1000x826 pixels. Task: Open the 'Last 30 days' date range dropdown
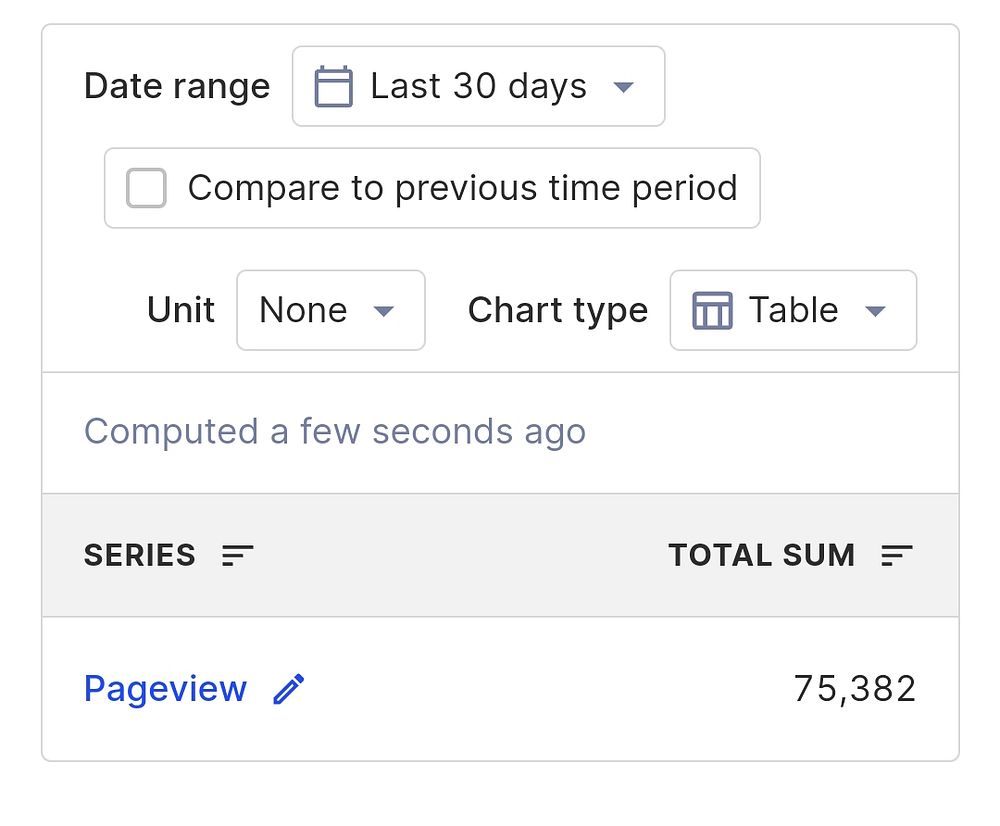478,87
